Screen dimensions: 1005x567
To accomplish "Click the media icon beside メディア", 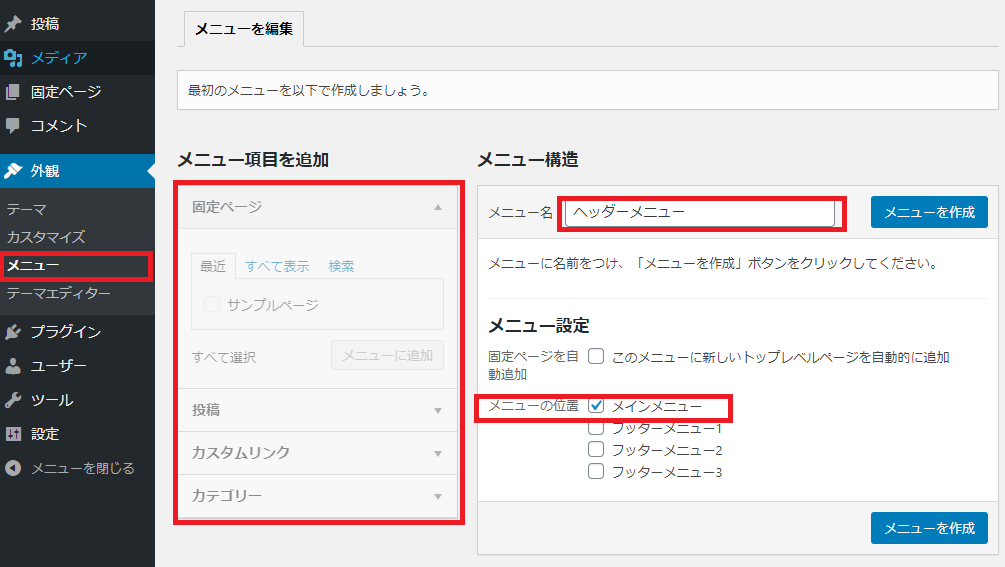I will [x=13, y=58].
